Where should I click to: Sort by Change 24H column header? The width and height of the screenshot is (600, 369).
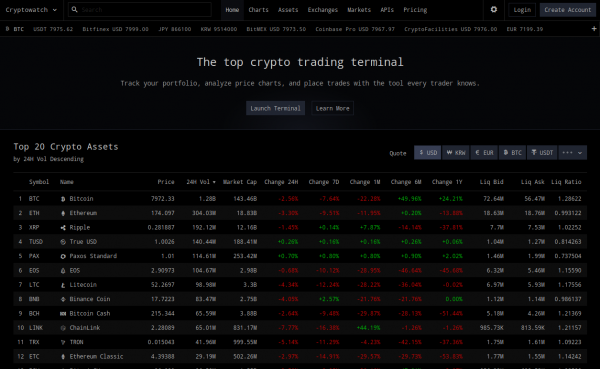click(281, 182)
